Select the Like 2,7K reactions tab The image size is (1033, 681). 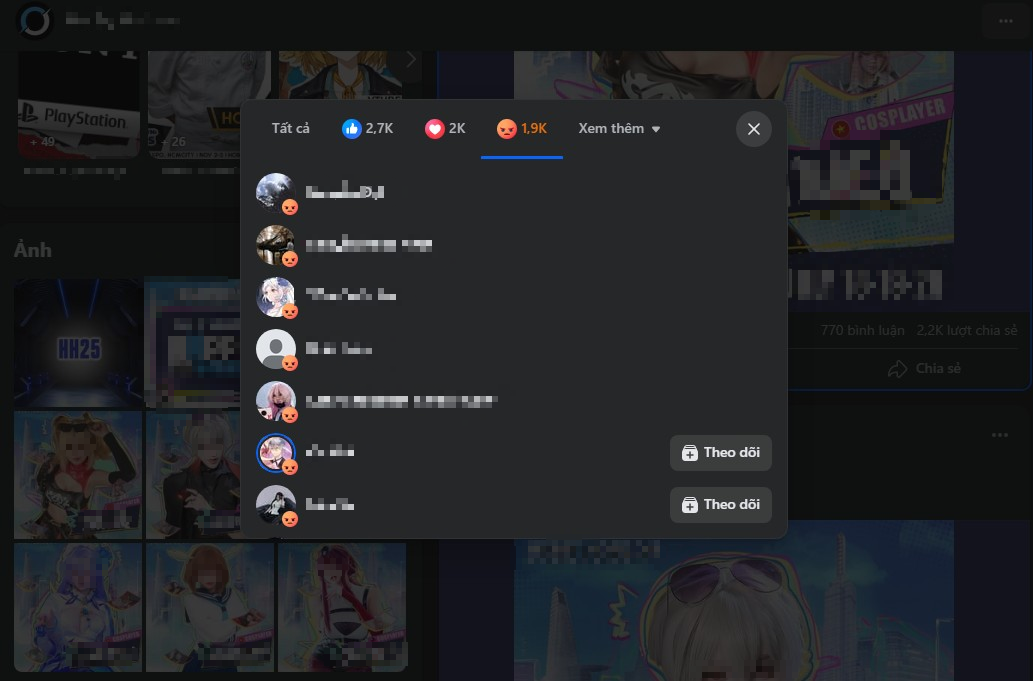pyautogui.click(x=367, y=129)
